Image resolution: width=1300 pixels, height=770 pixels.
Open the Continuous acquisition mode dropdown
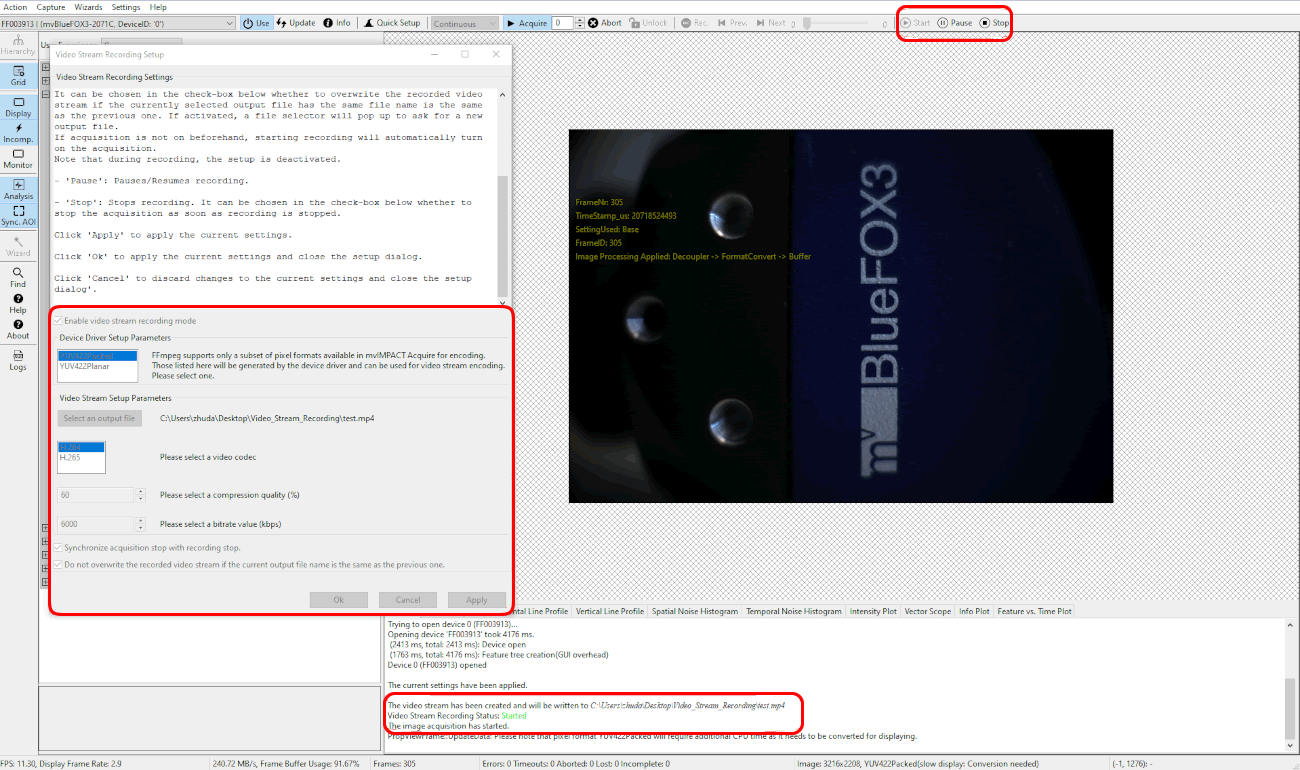coord(464,23)
